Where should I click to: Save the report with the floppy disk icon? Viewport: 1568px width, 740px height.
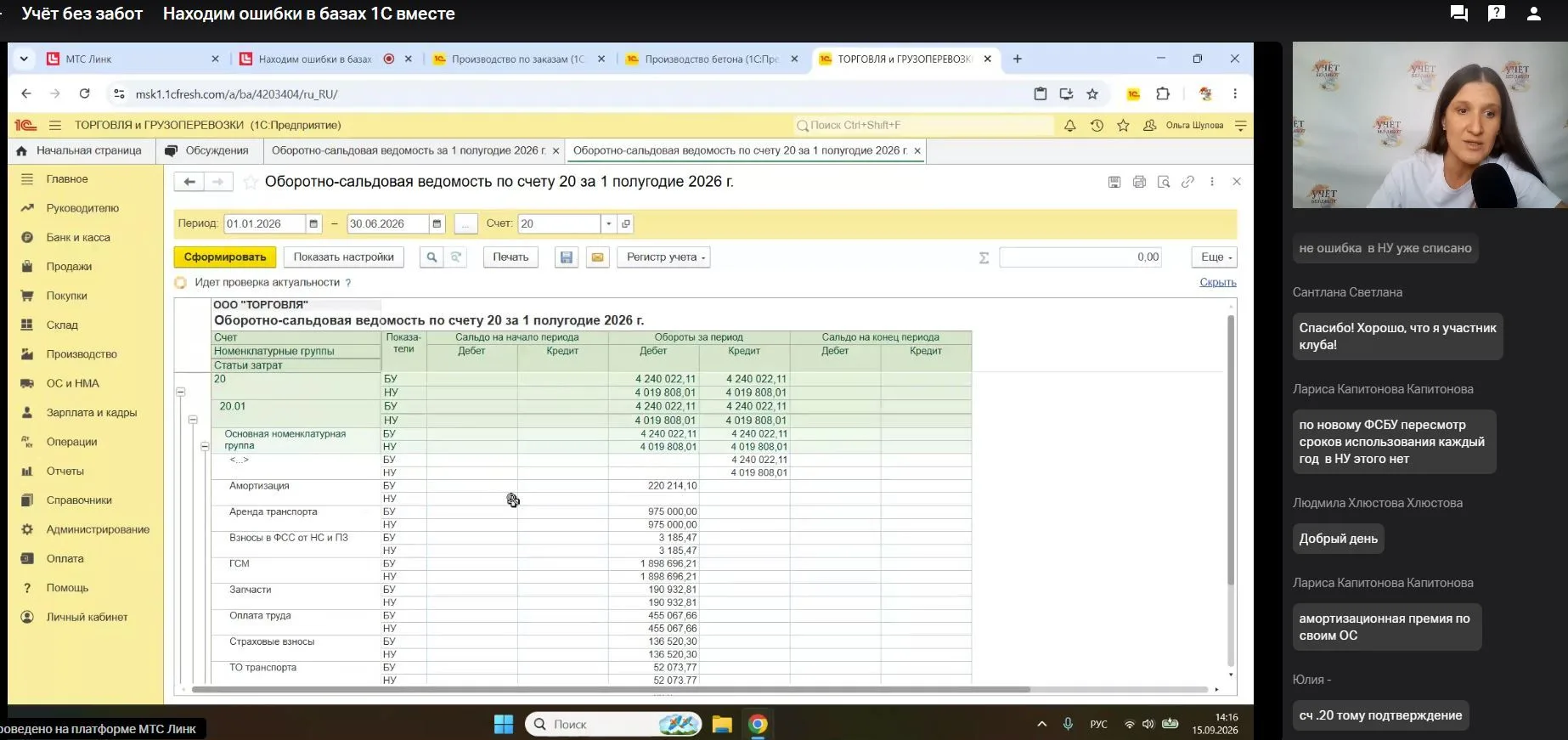point(566,257)
